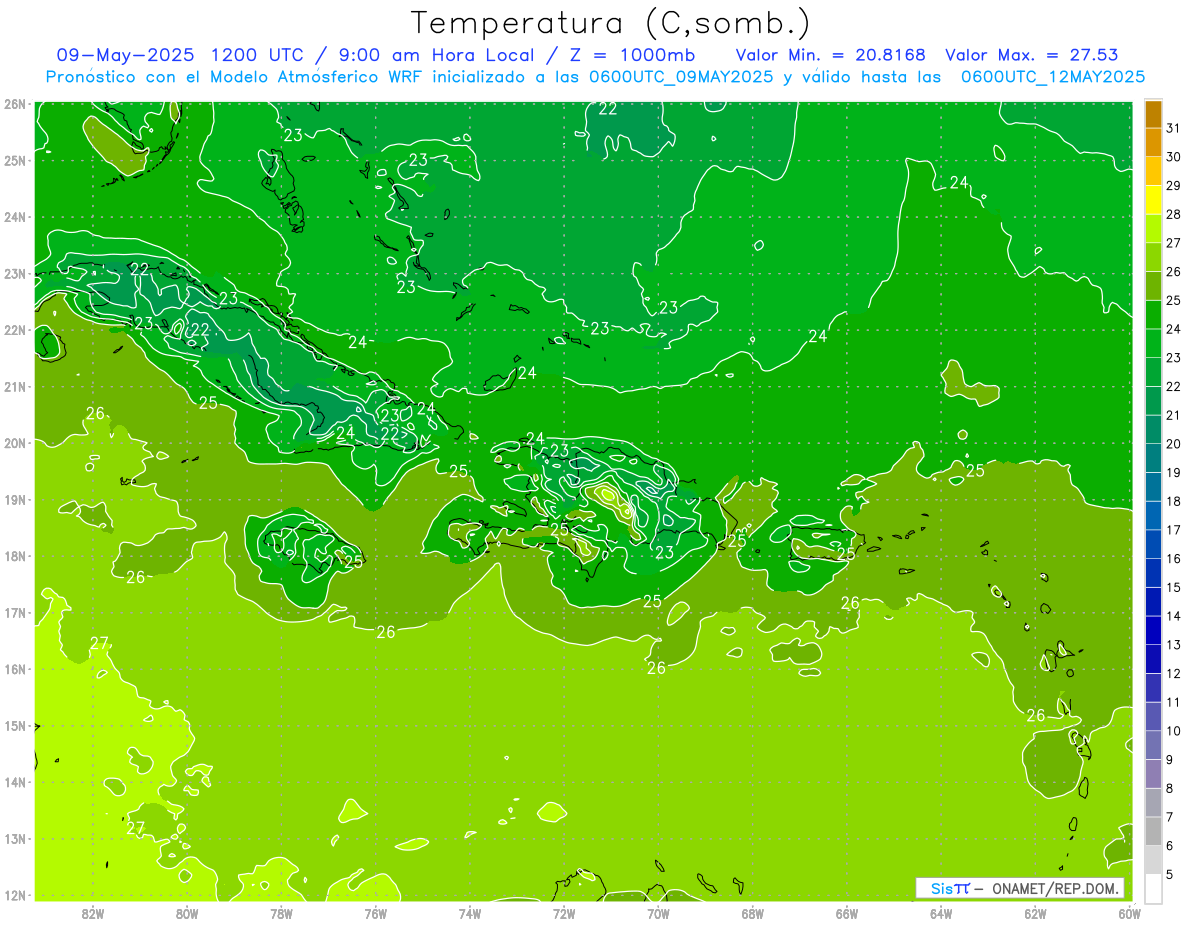
Task: Click the "26N" latitude axis label
Action: [15, 103]
